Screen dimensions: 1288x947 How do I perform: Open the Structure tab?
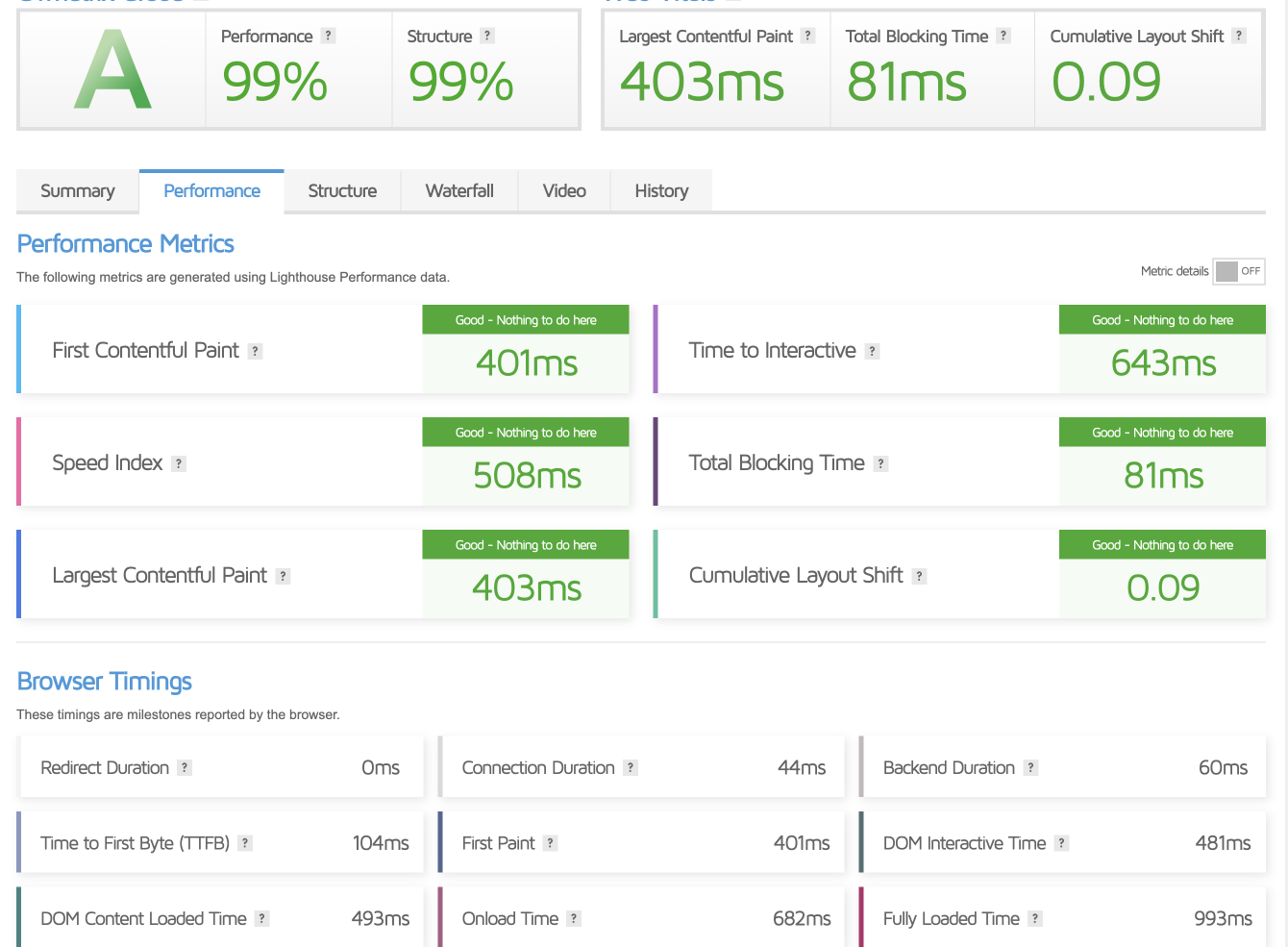[342, 190]
